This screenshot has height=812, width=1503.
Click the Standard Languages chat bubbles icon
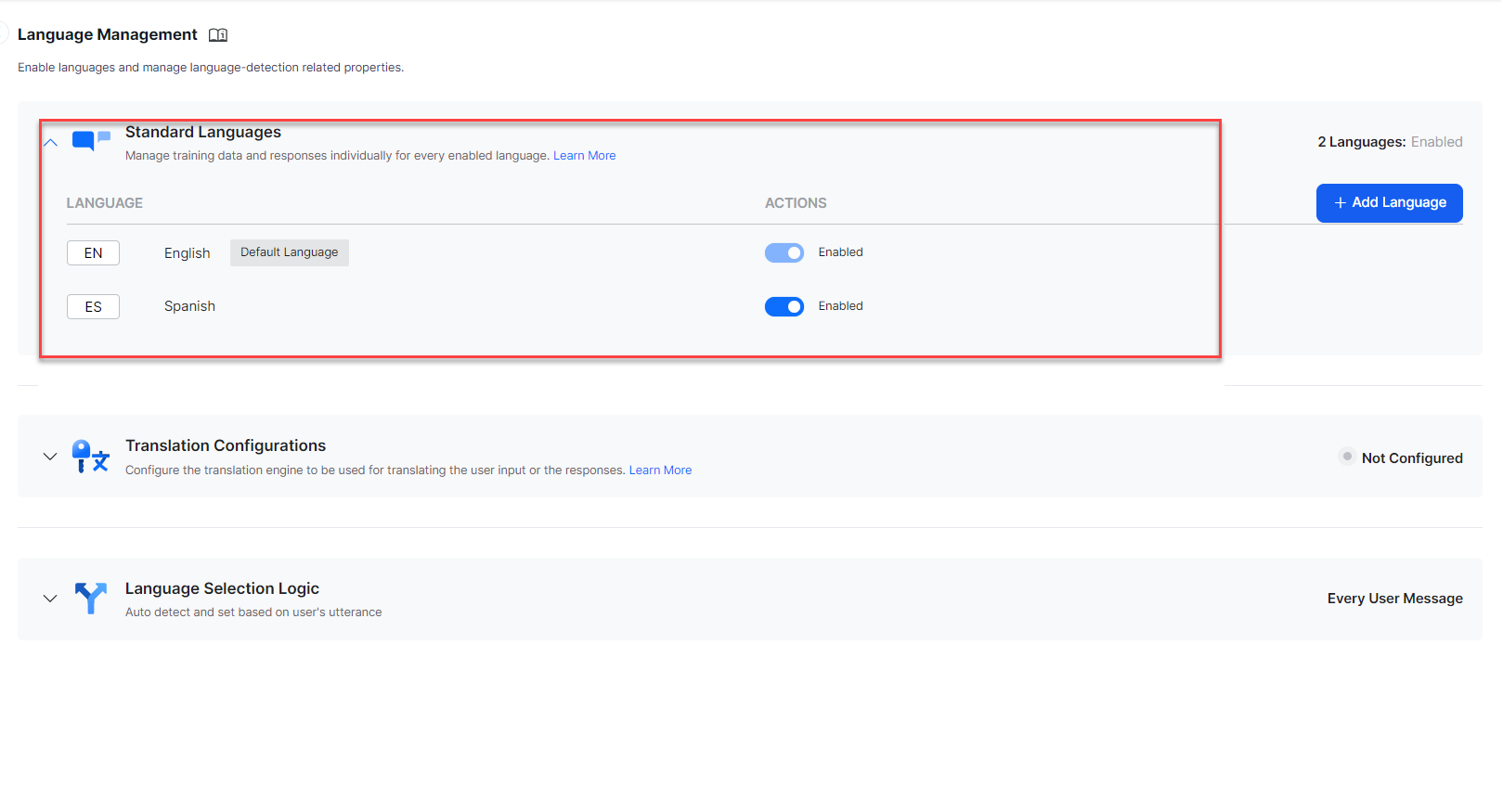coord(91,141)
